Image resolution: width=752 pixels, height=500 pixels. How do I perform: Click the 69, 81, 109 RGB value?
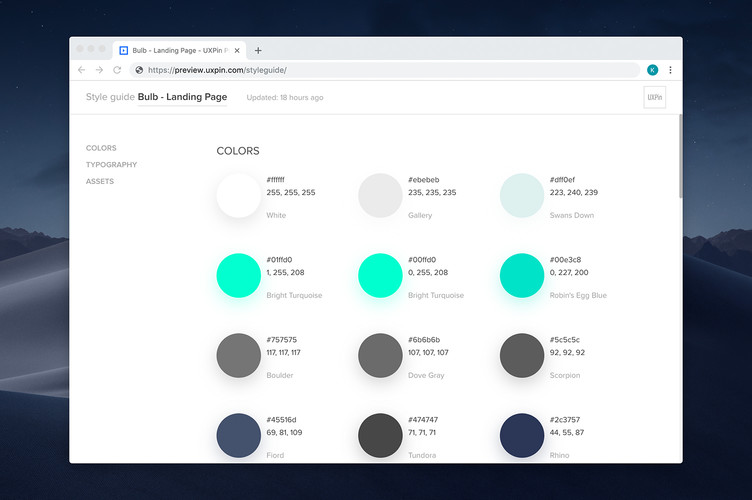coord(284,432)
